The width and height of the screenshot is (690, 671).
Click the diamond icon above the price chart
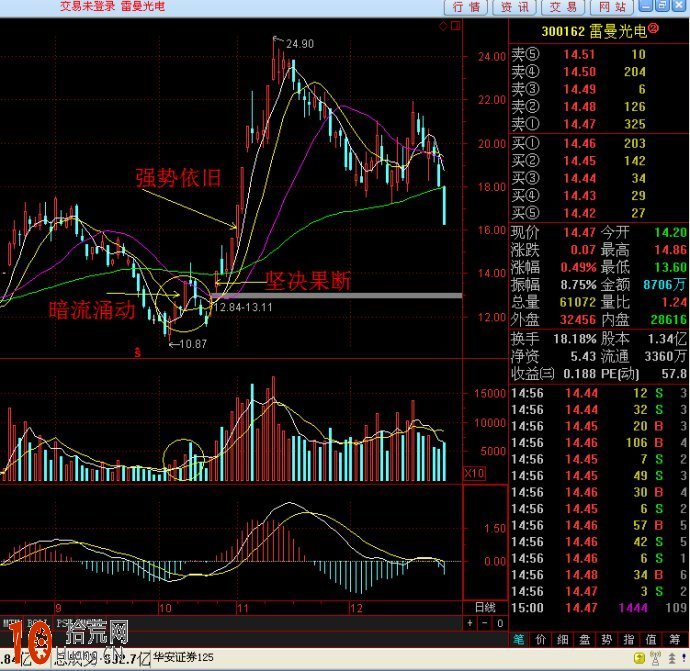443,26
